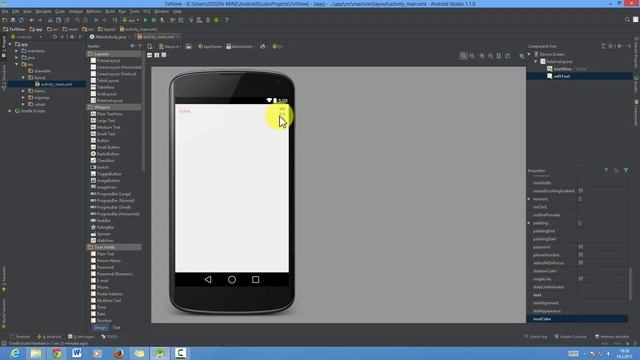Toggle the singleLine property checkbox

pos(581,279)
